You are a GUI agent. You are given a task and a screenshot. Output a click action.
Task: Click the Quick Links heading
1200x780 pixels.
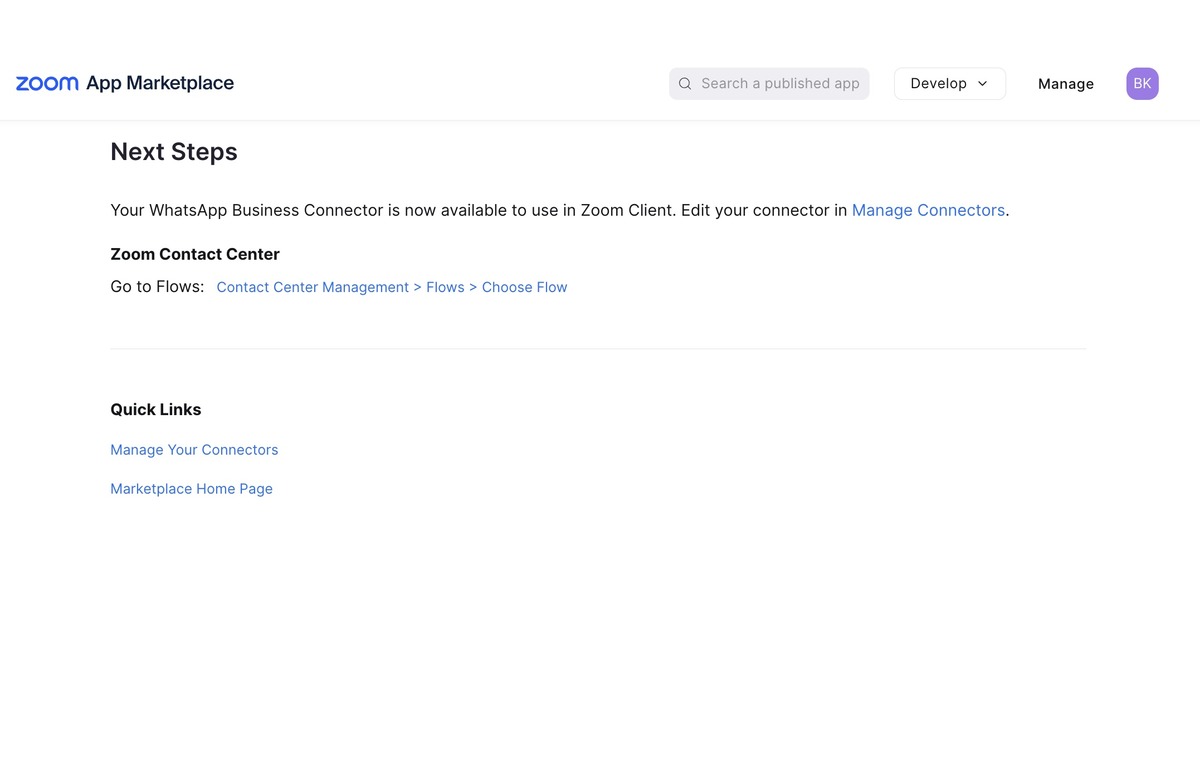tap(156, 409)
